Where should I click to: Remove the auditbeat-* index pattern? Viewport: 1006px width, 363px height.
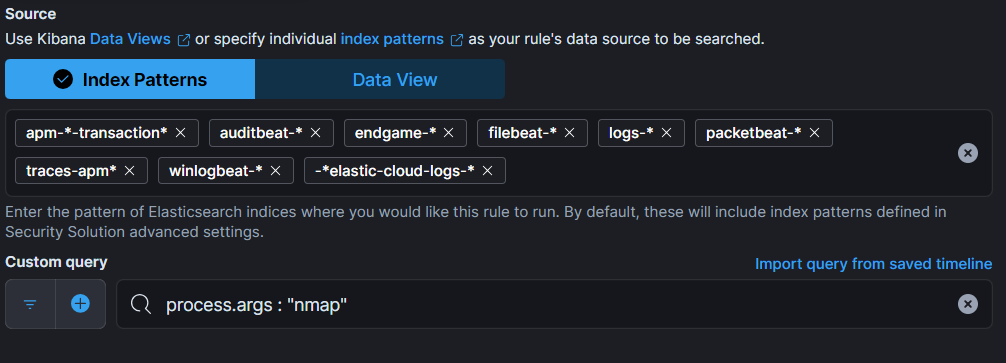tap(316, 133)
